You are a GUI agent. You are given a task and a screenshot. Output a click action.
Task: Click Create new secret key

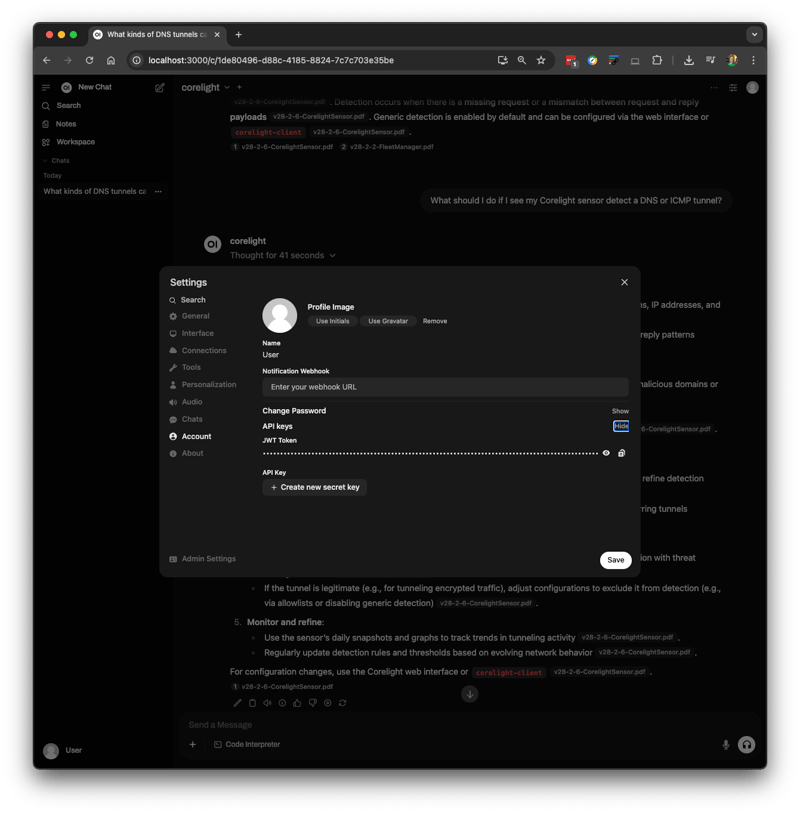(x=314, y=487)
